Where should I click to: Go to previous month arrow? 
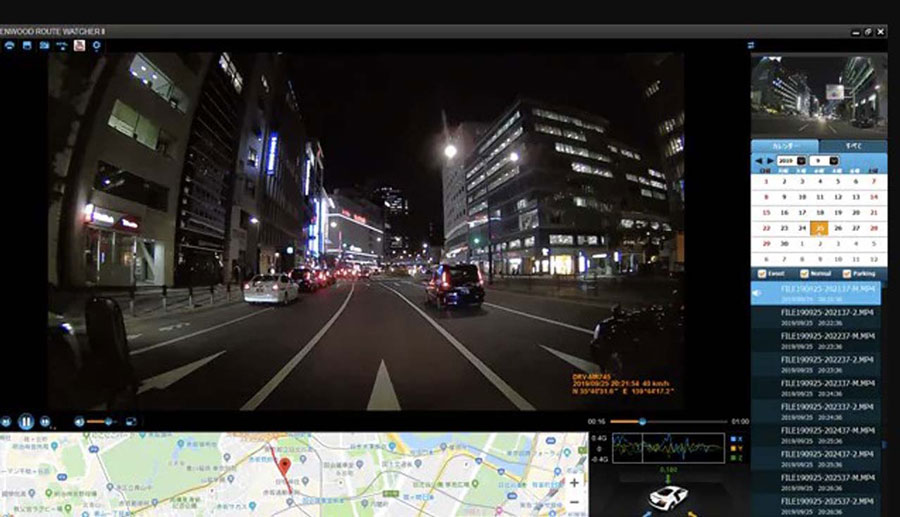pos(759,161)
